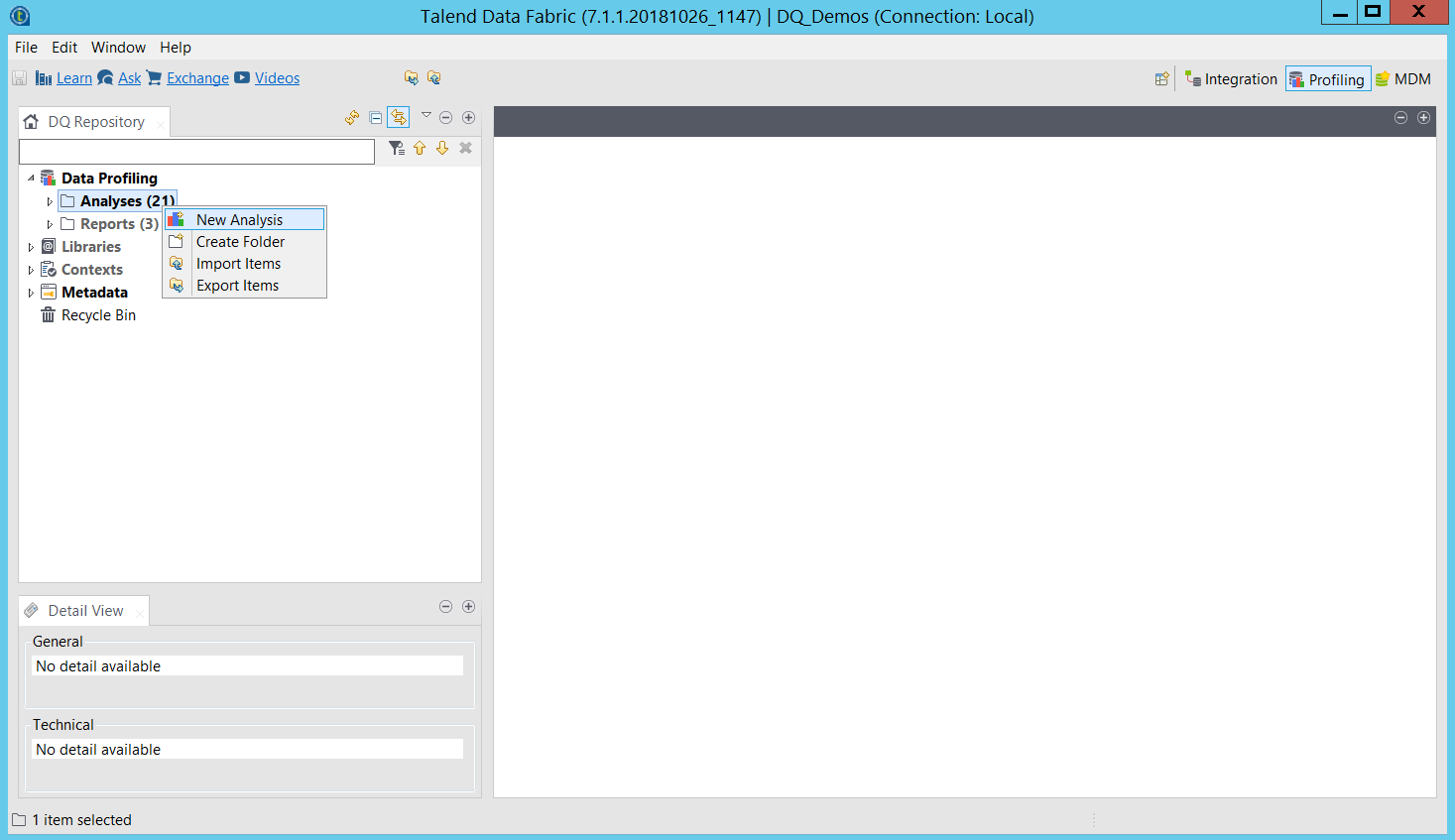
Task: Switch to the MDM perspective
Action: pos(1403,79)
